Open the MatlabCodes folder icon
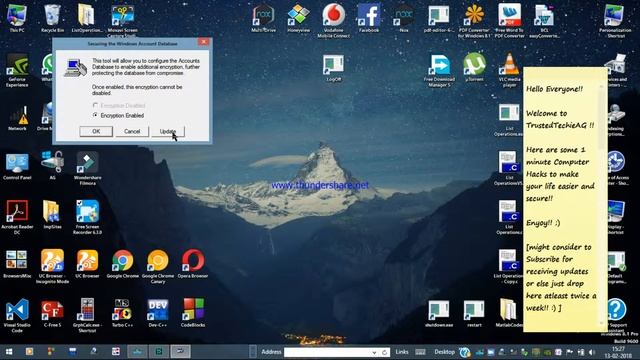This screenshot has height=360, width=640. 509,313
